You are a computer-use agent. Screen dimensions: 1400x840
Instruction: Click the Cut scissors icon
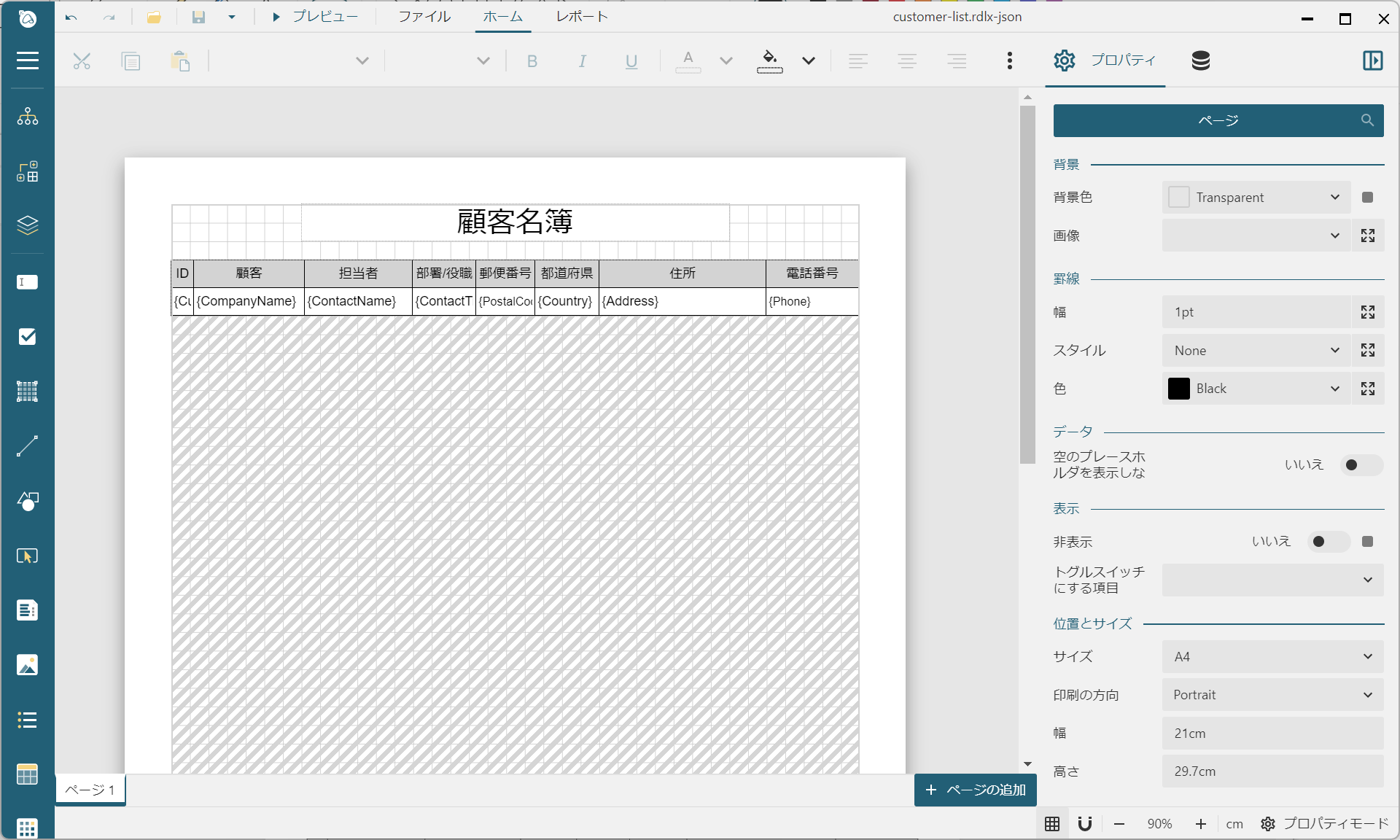pos(82,61)
